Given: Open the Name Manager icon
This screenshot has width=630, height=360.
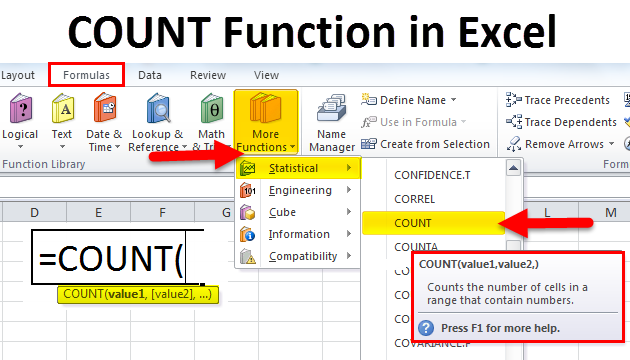Looking at the screenshot, I should (x=331, y=108).
